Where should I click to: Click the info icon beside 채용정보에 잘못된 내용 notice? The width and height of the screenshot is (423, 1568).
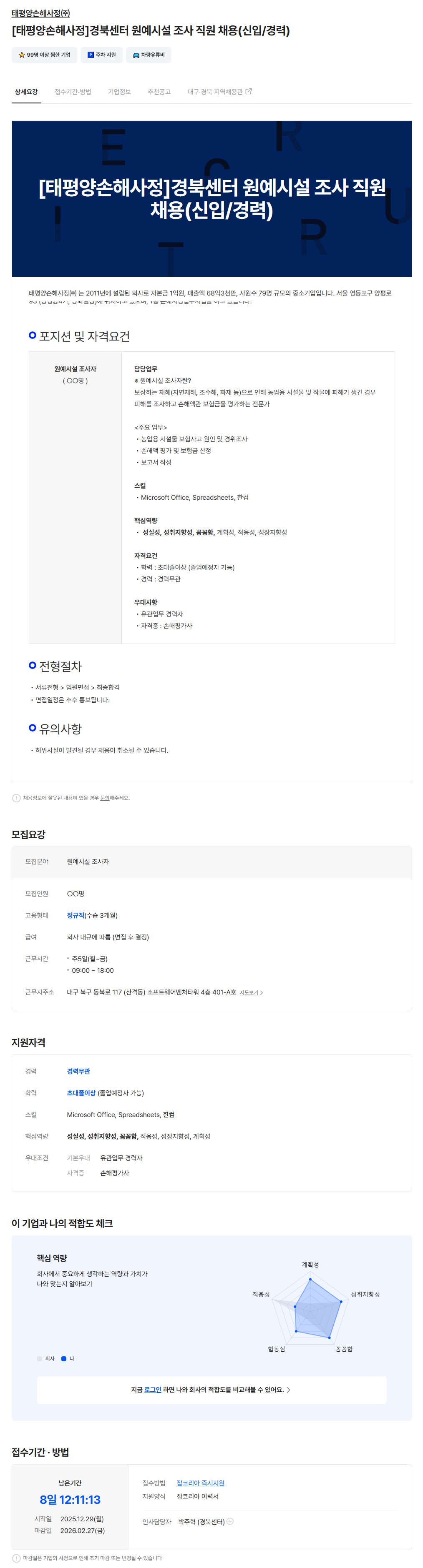tap(16, 798)
